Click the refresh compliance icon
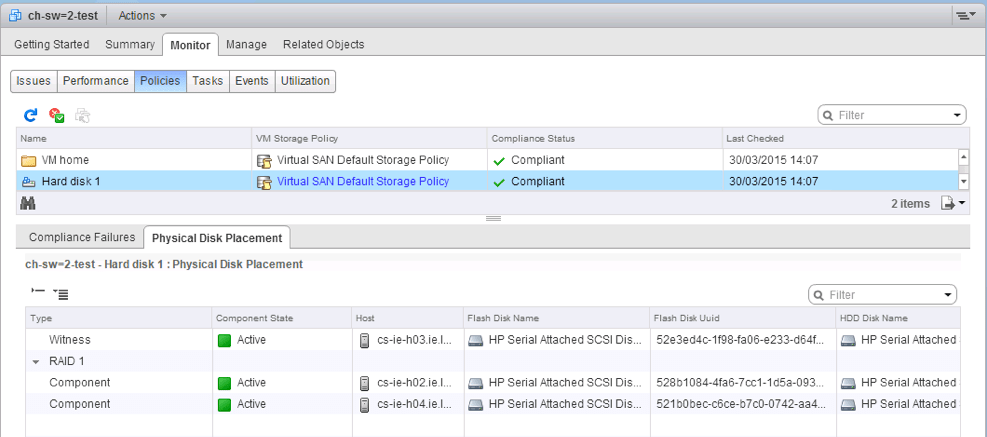The height and width of the screenshot is (437, 987). point(31,116)
